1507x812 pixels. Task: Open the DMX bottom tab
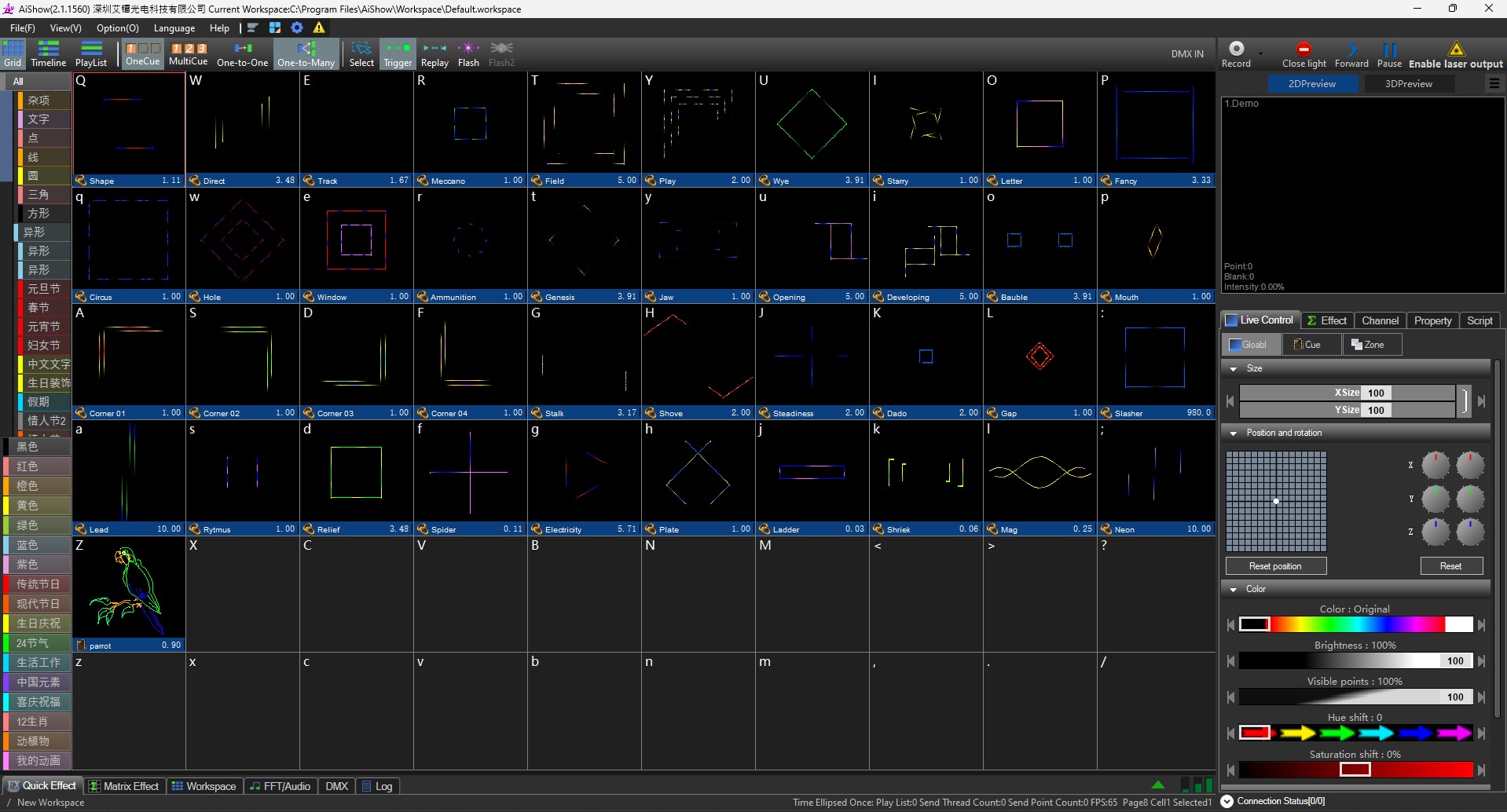coord(336,786)
